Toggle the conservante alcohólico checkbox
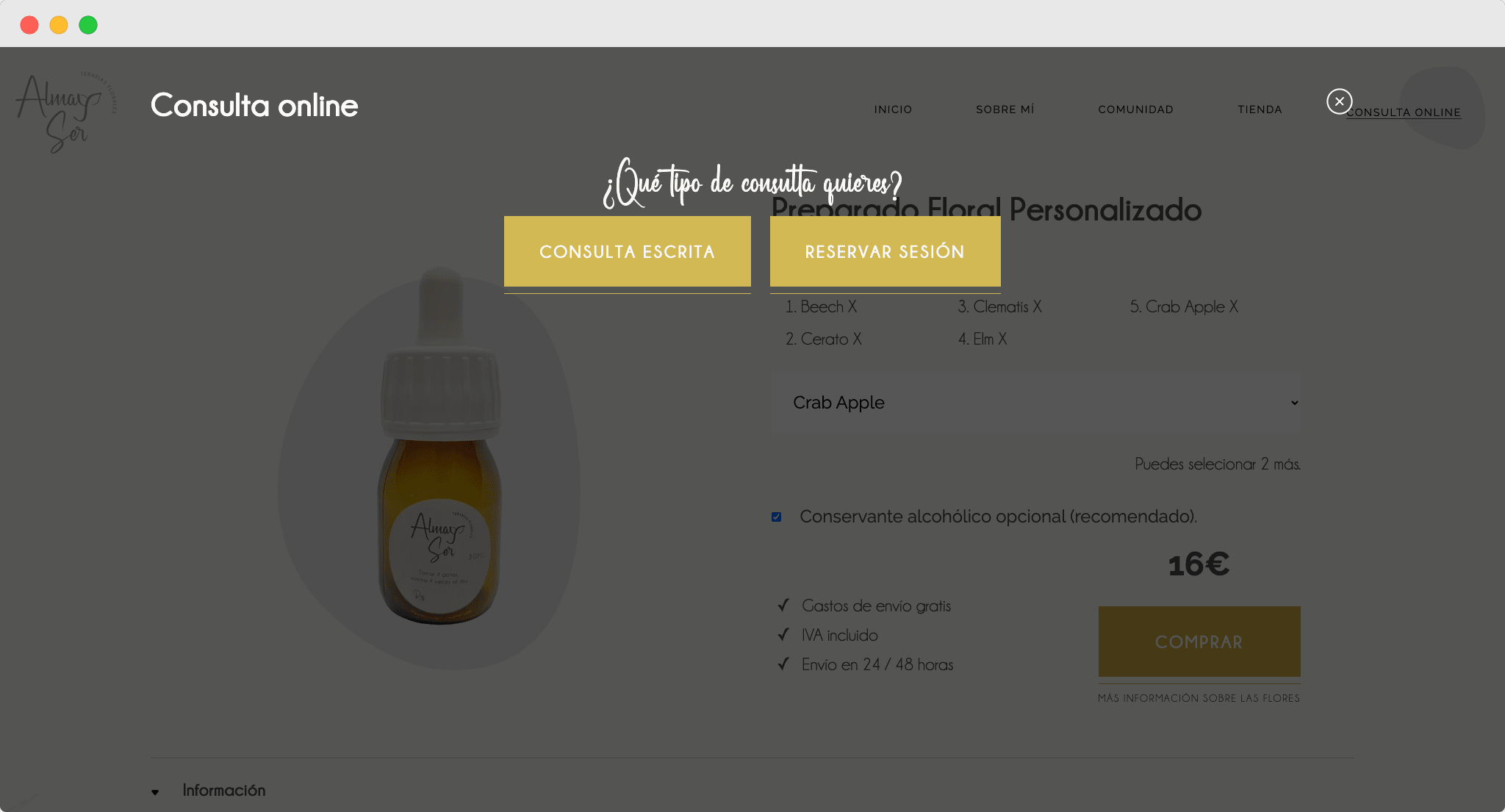This screenshot has width=1505, height=812. pos(777,517)
